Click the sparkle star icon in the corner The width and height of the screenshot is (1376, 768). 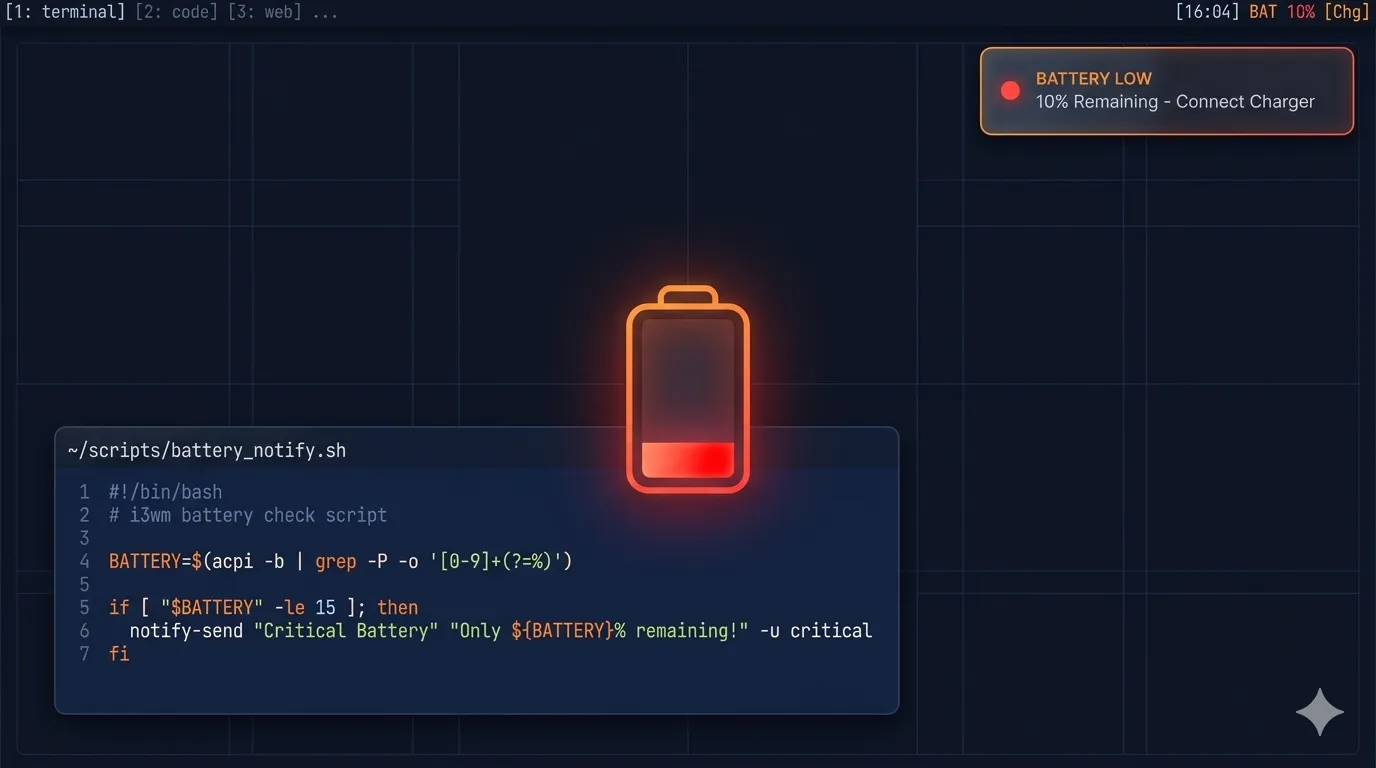[x=1319, y=711]
